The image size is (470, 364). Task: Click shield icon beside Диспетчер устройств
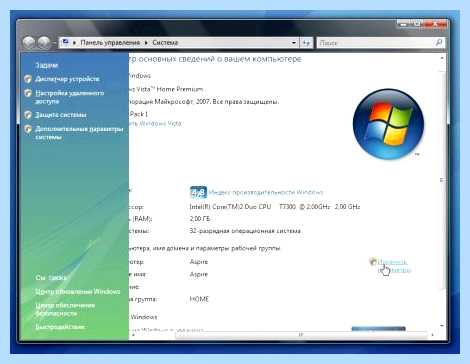tap(28, 79)
